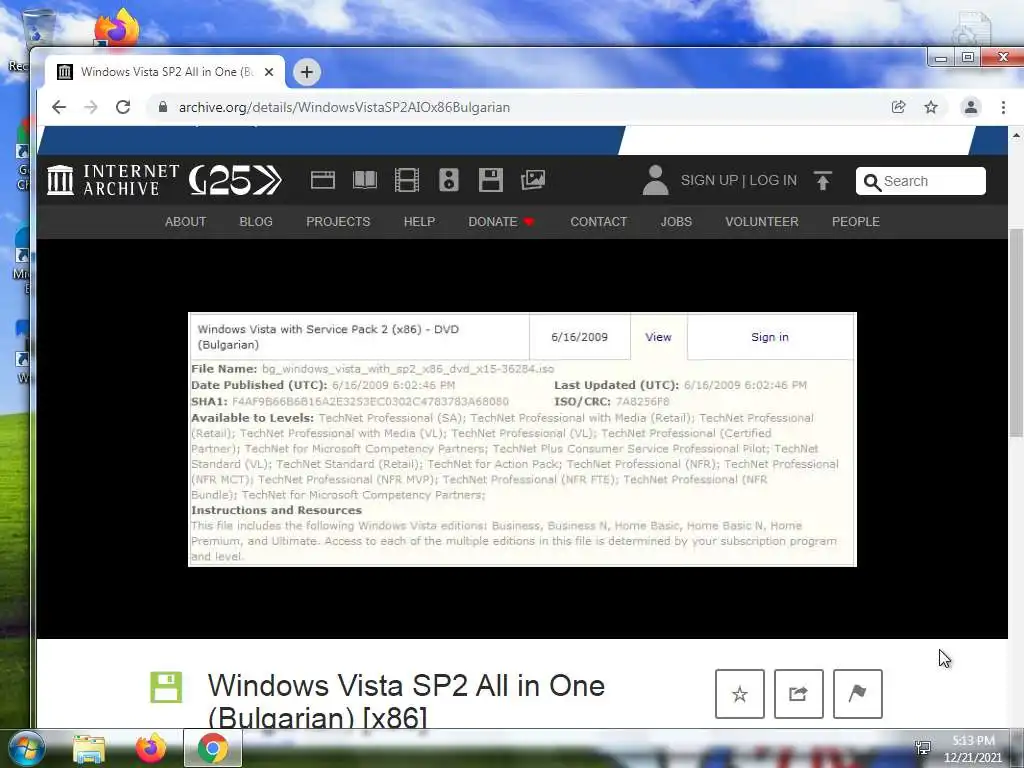
Task: Open the CONTACT menu item
Action: (598, 221)
